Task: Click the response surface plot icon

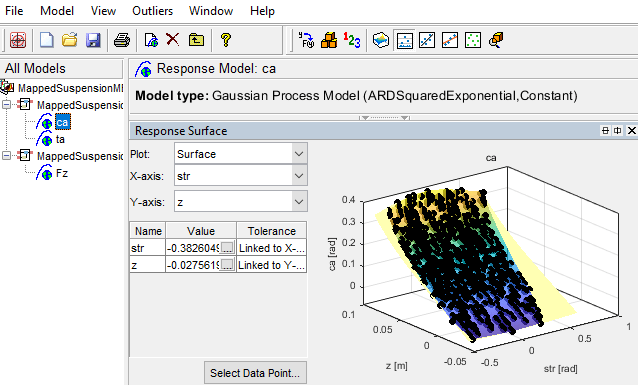Action: coord(381,40)
